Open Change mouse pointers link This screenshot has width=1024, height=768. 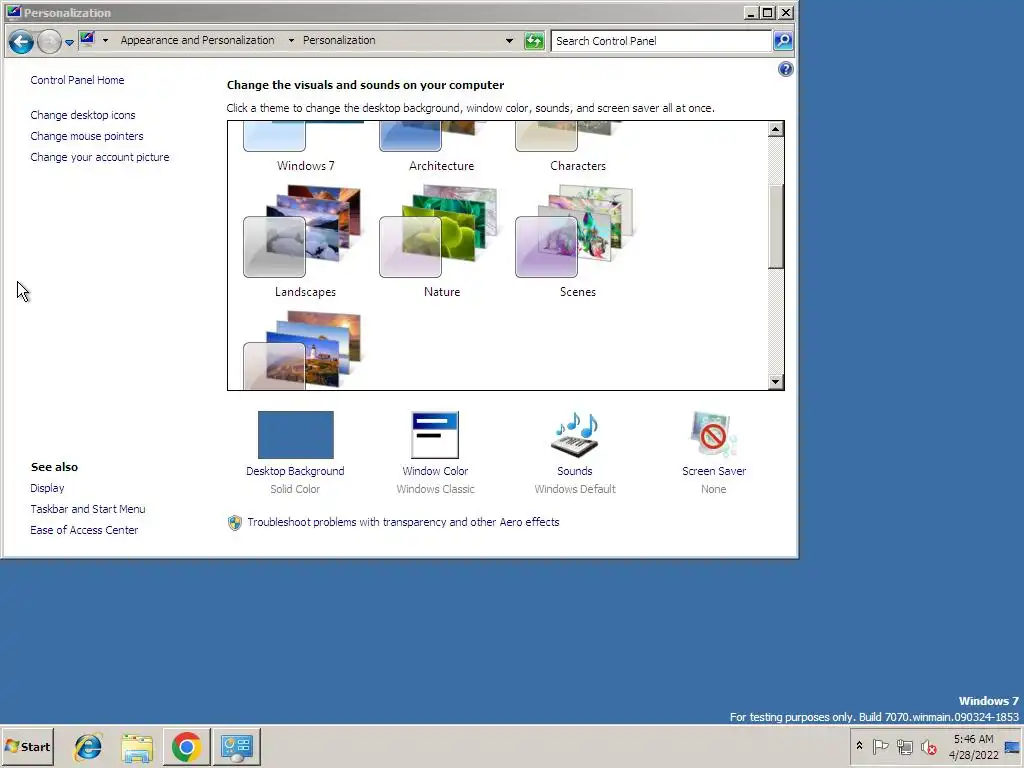pyautogui.click(x=87, y=136)
